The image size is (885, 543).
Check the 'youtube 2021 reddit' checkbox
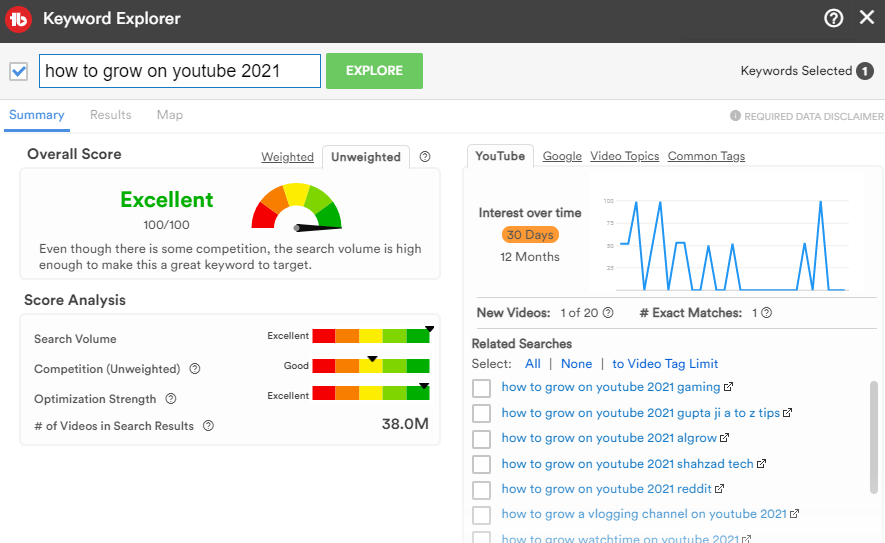pos(481,489)
